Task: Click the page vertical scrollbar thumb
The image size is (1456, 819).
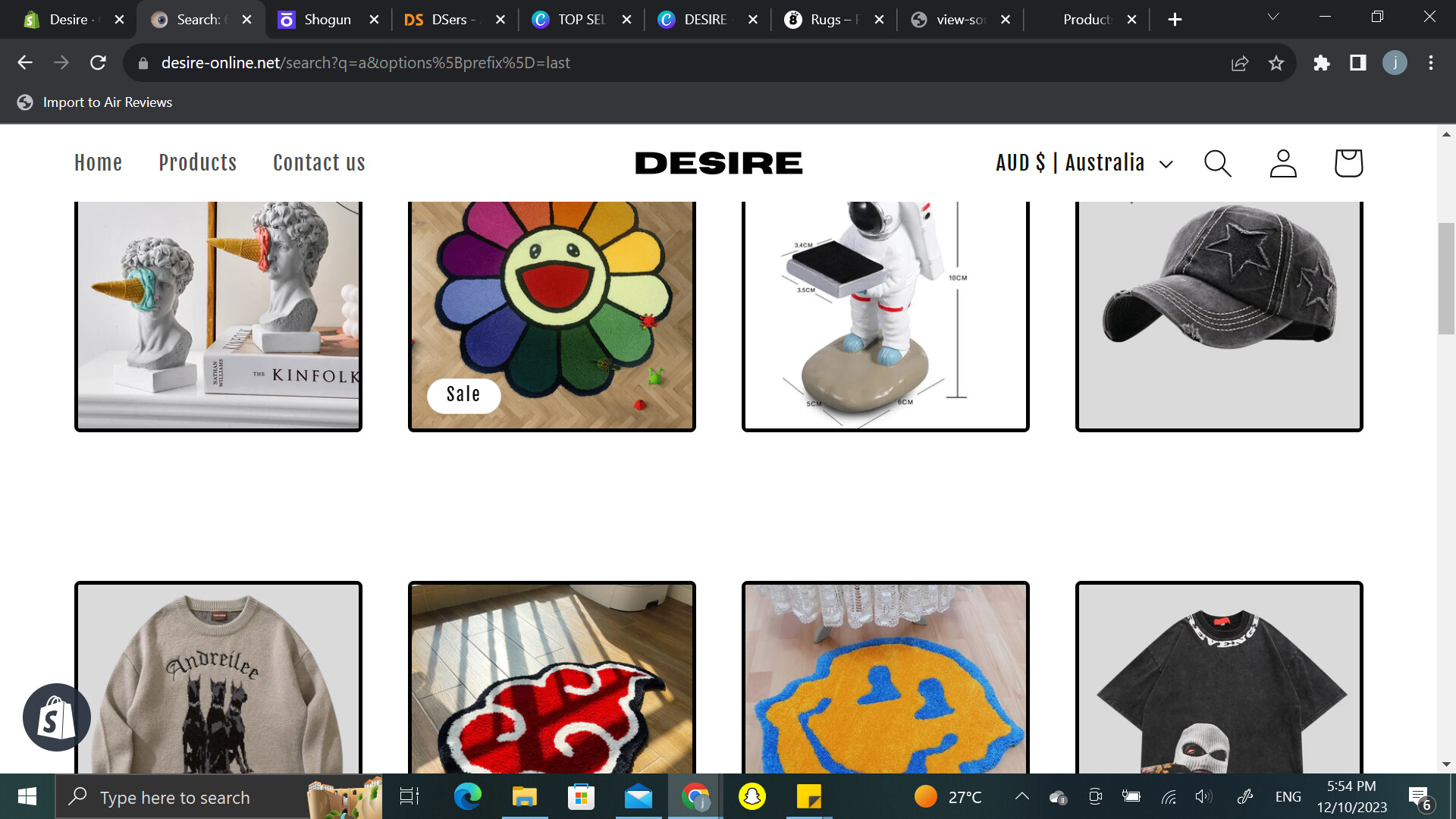Action: pos(1446,278)
